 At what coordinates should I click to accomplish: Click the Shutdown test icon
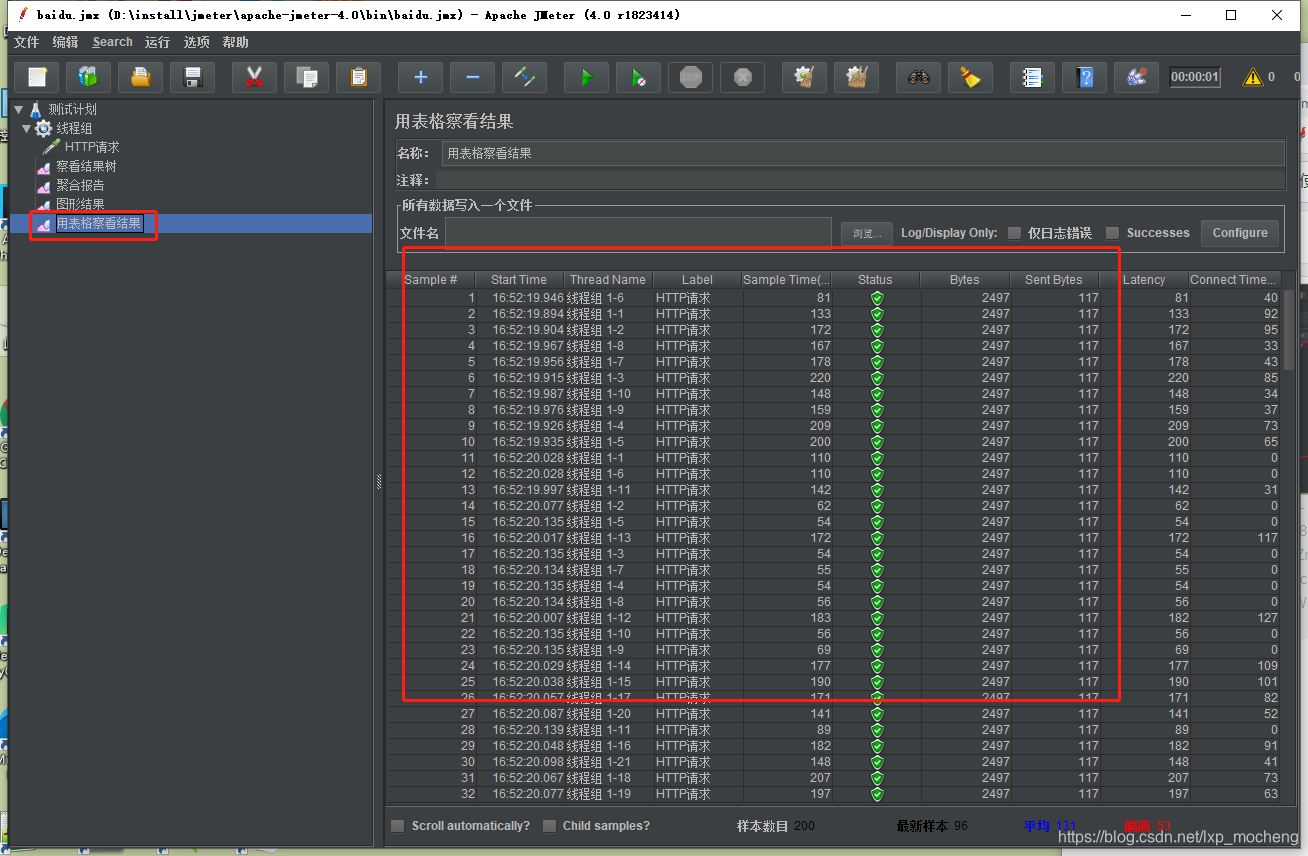(x=742, y=77)
